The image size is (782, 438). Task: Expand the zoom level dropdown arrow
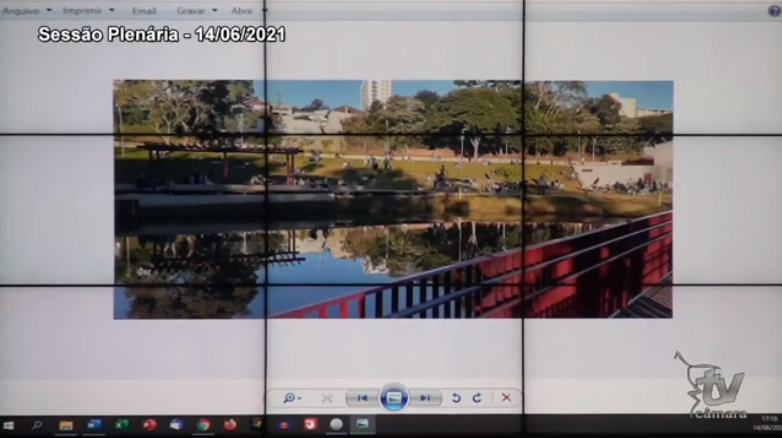point(299,398)
